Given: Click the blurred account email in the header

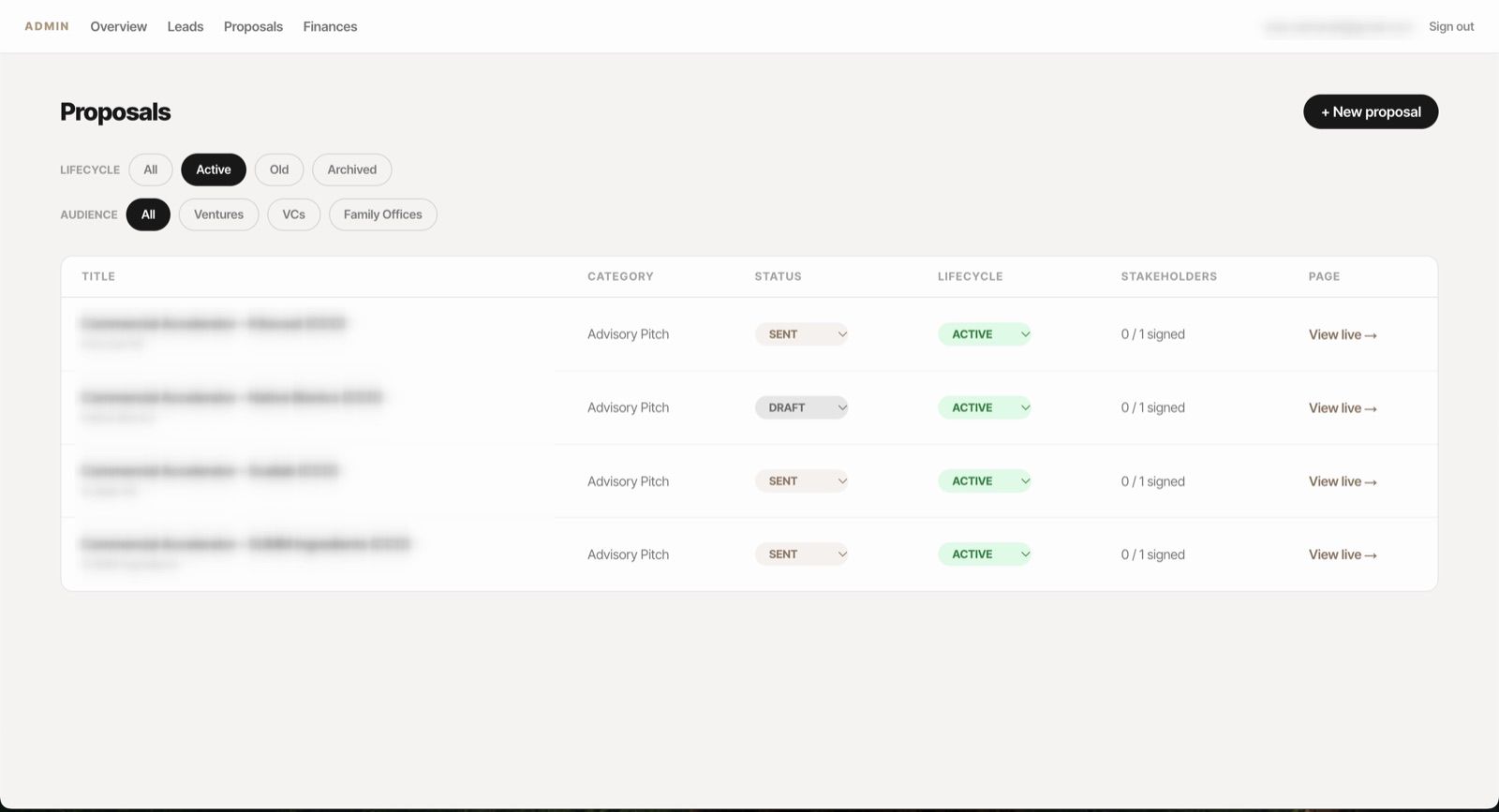Looking at the screenshot, I should pos(1339,27).
